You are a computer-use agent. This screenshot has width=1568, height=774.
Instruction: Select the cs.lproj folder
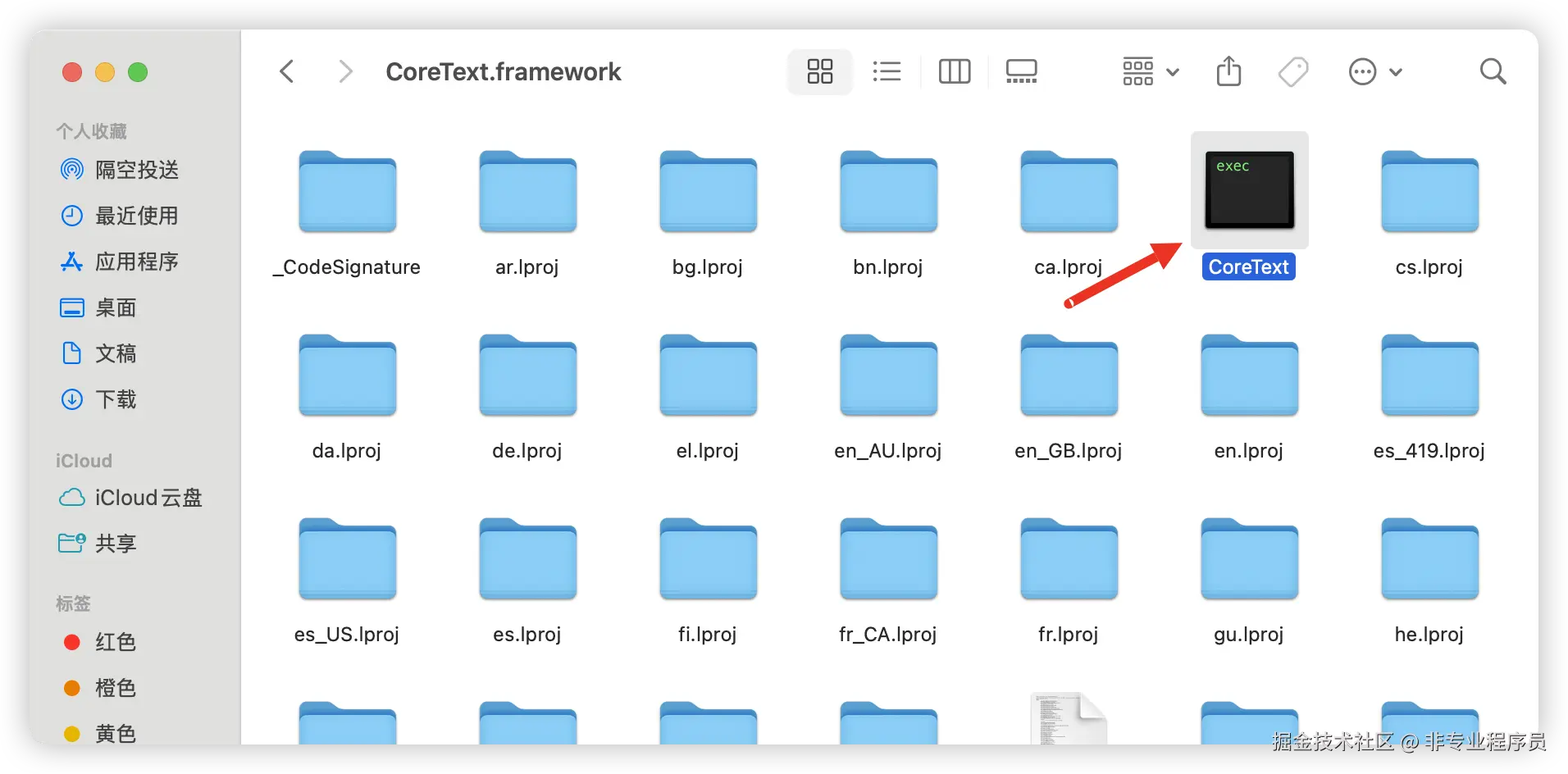pyautogui.click(x=1429, y=192)
